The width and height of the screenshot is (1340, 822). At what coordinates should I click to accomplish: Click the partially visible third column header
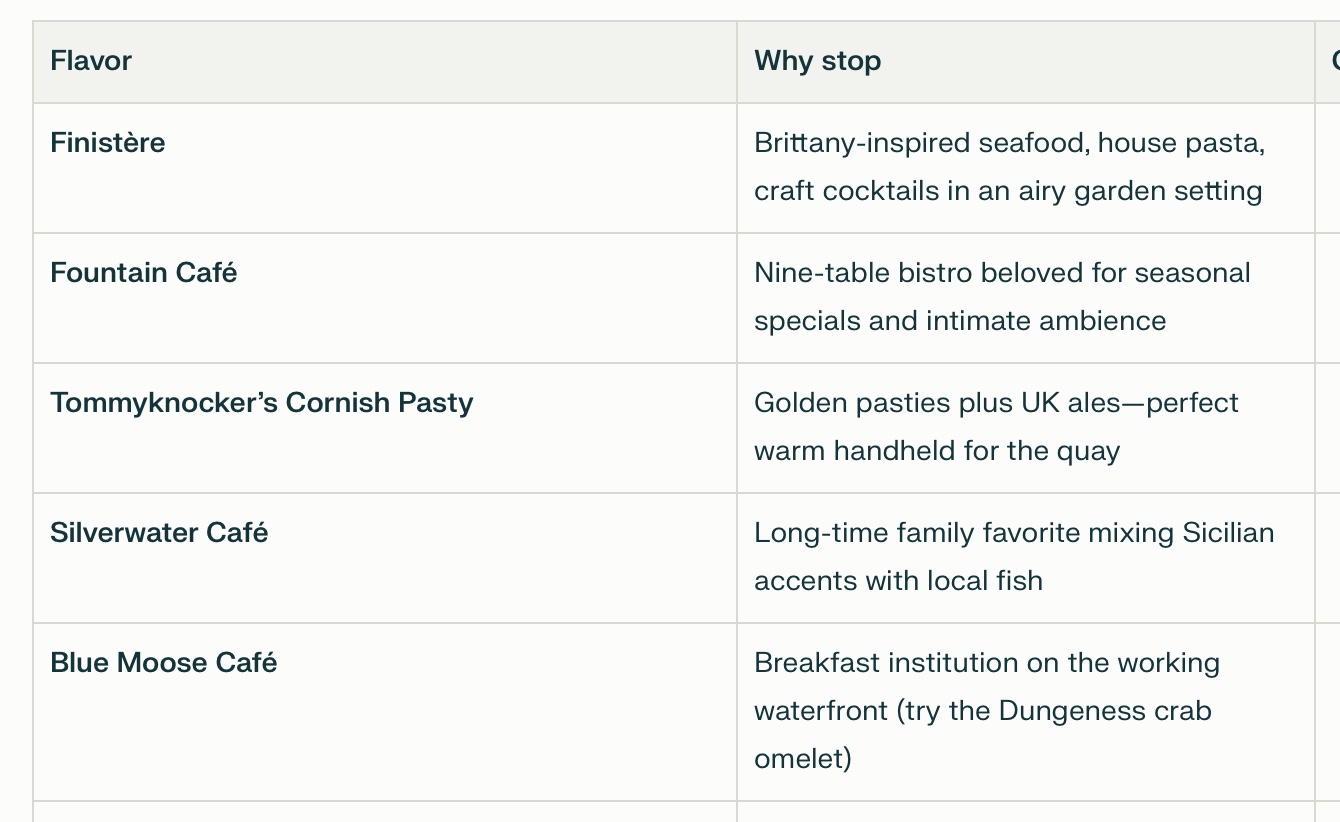click(1334, 61)
